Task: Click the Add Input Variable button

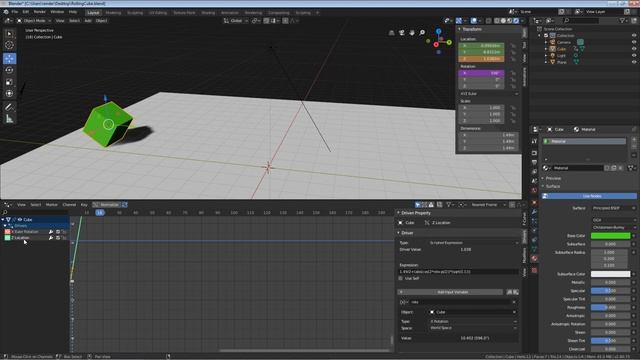Action: click(x=450, y=292)
